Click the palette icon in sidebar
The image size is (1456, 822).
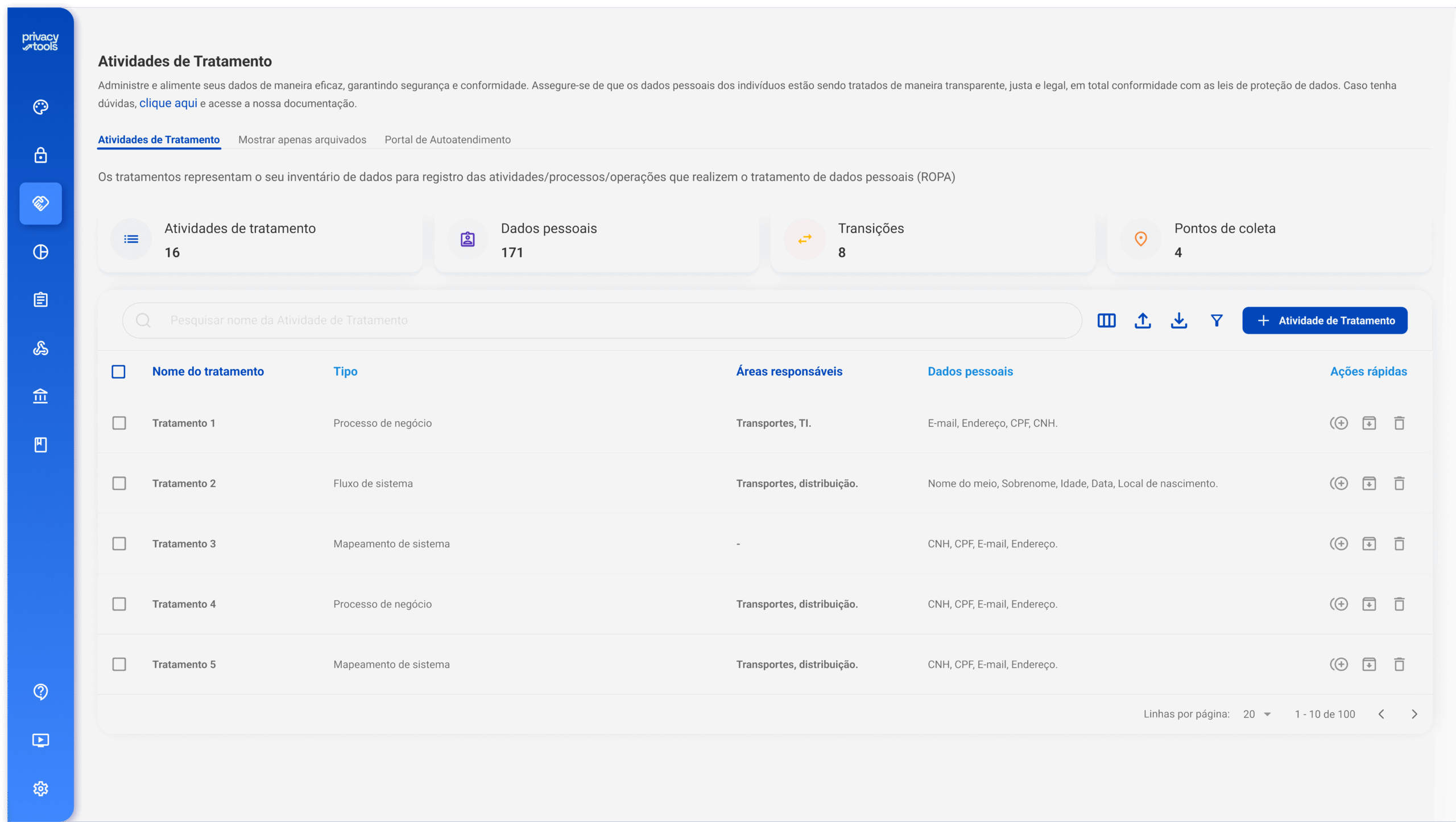click(40, 107)
